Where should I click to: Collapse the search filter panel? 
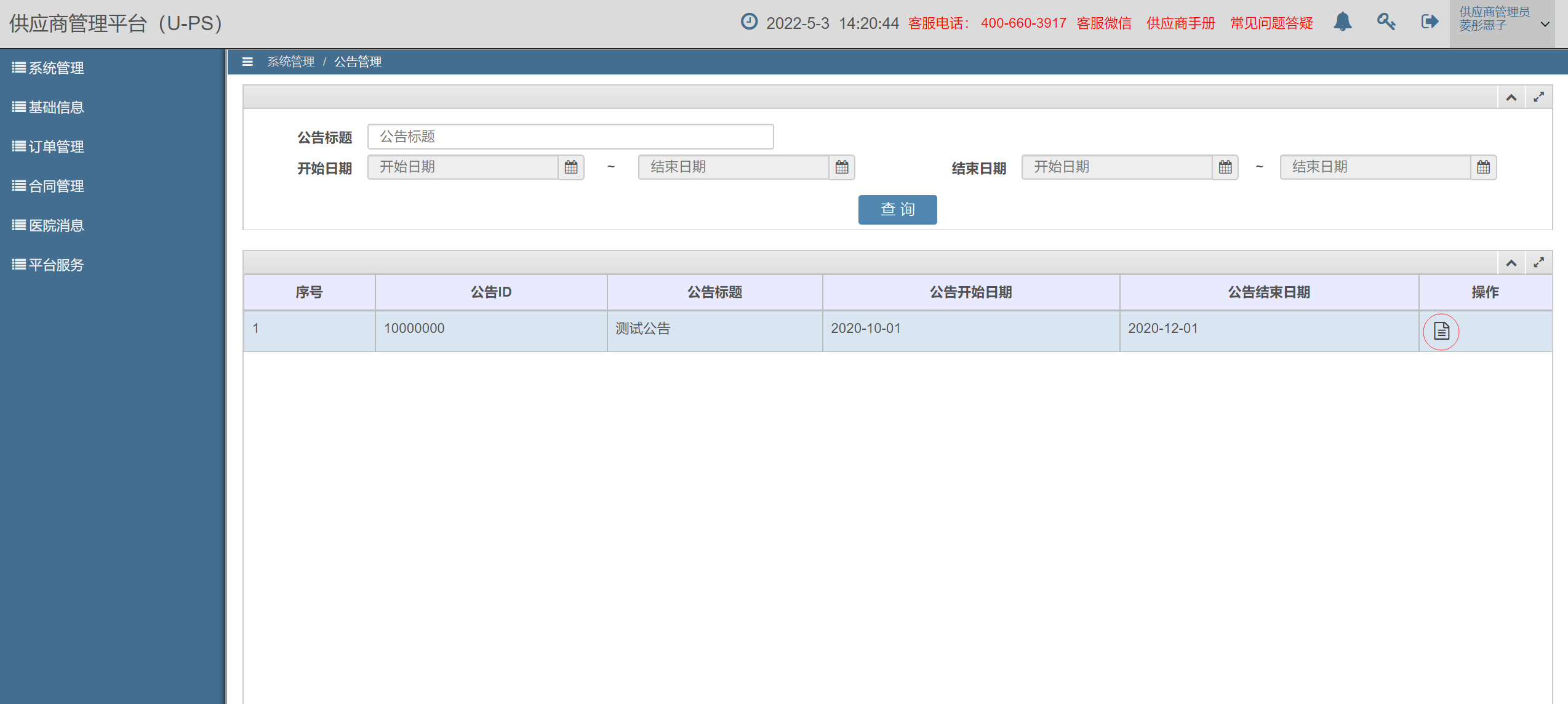(1511, 97)
